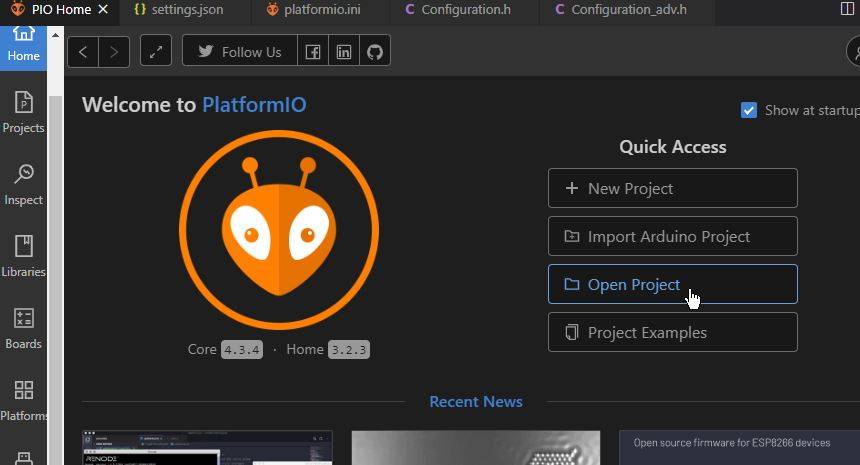Open the Facebook icon link
Viewport: 860px width, 465px height.
click(x=313, y=50)
